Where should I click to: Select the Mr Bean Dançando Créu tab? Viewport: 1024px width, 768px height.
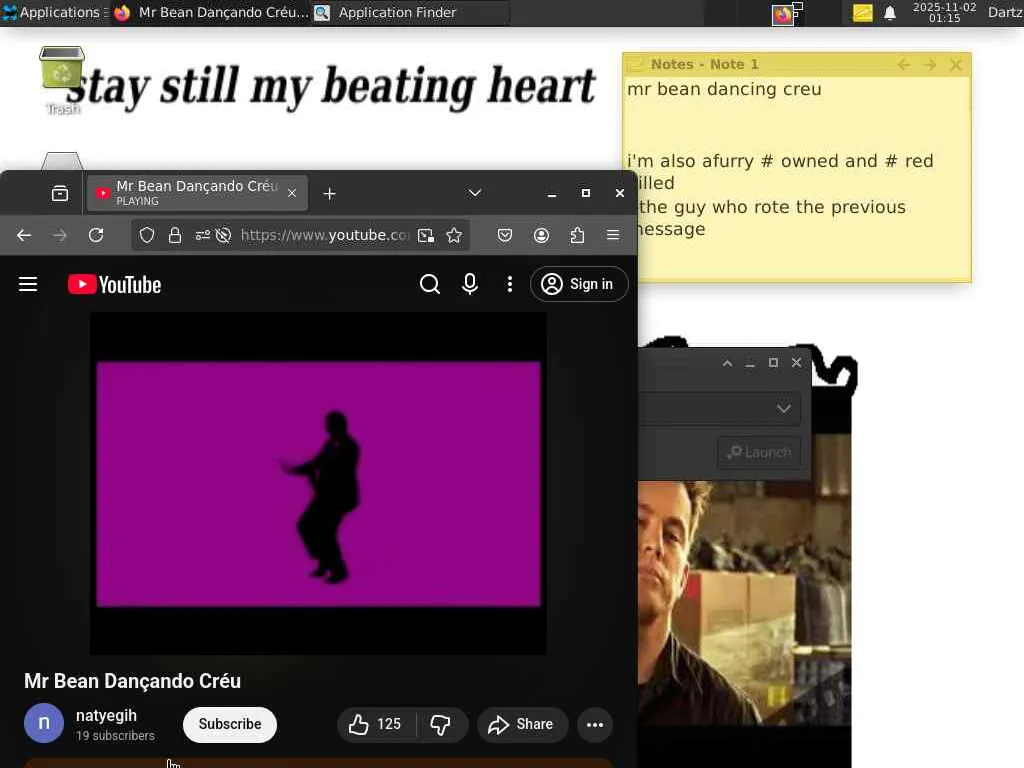click(x=196, y=193)
